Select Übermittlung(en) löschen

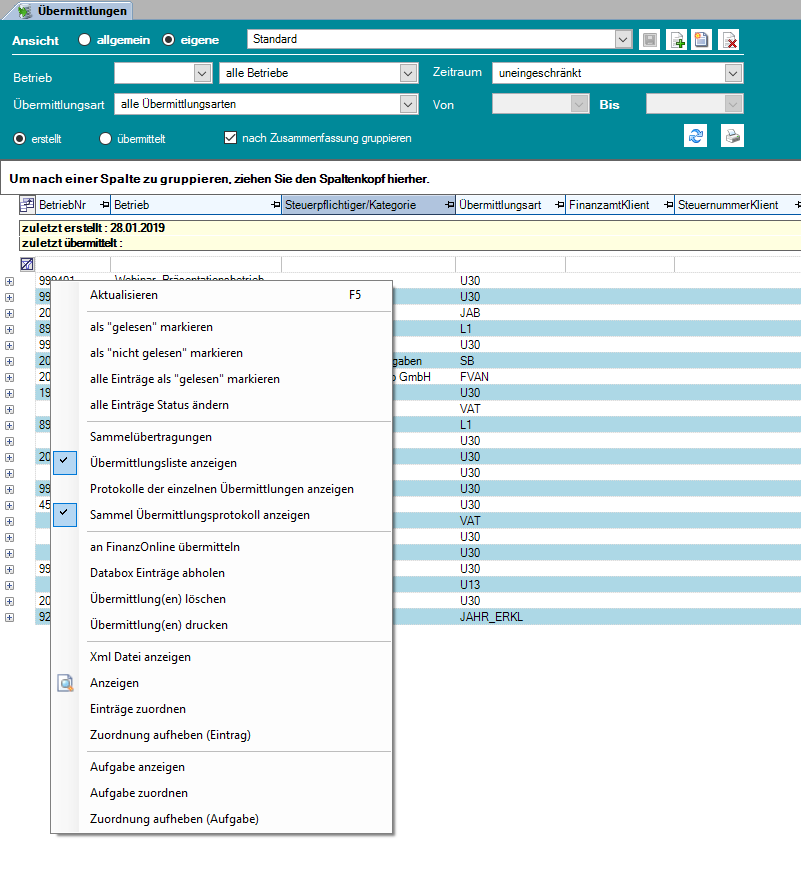click(x=221, y=599)
